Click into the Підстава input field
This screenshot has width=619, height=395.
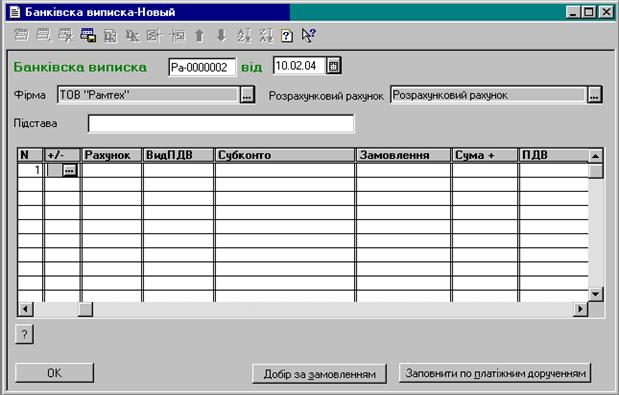point(221,124)
